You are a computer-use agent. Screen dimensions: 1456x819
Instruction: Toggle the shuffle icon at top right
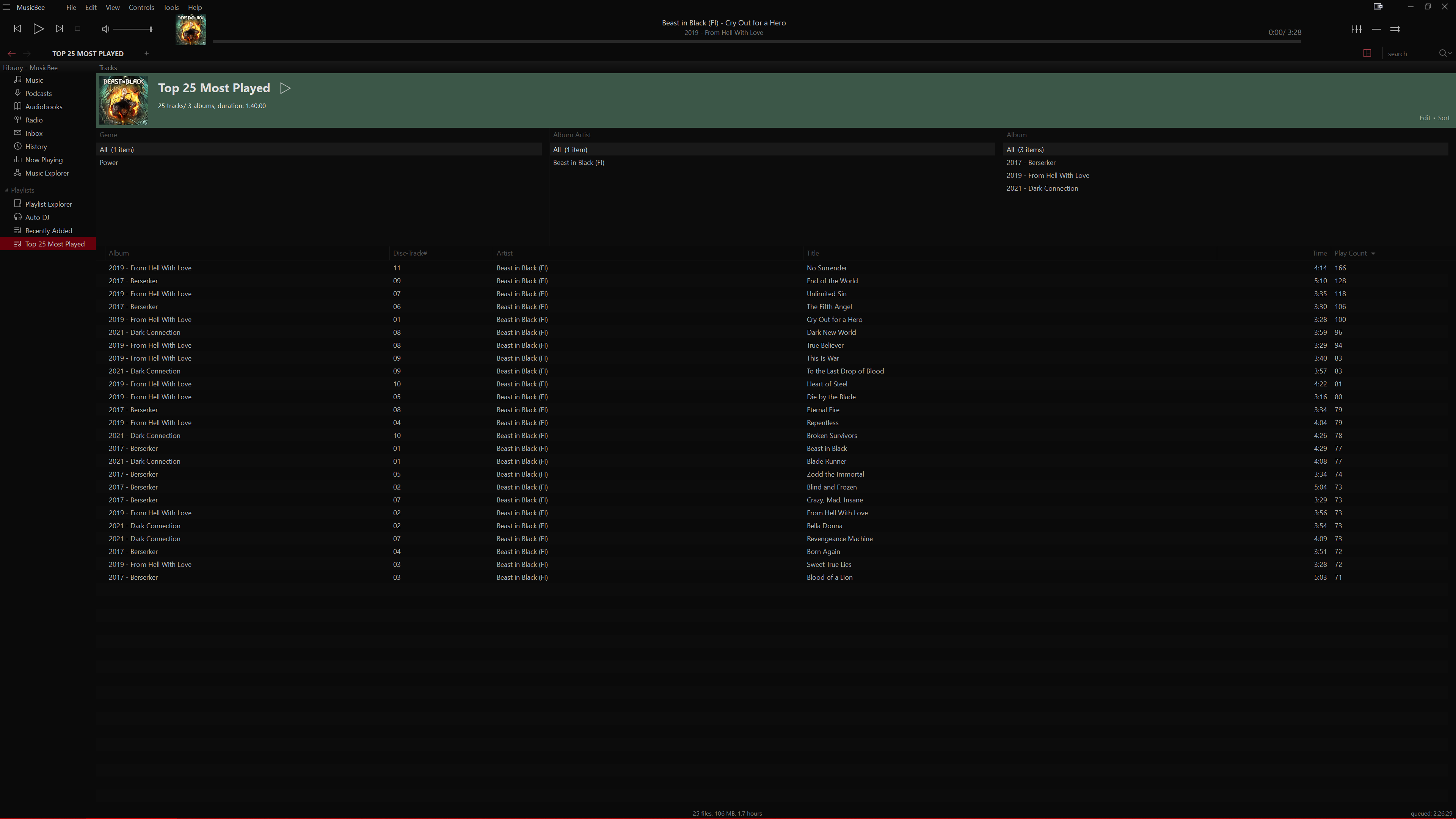pos(1395,29)
